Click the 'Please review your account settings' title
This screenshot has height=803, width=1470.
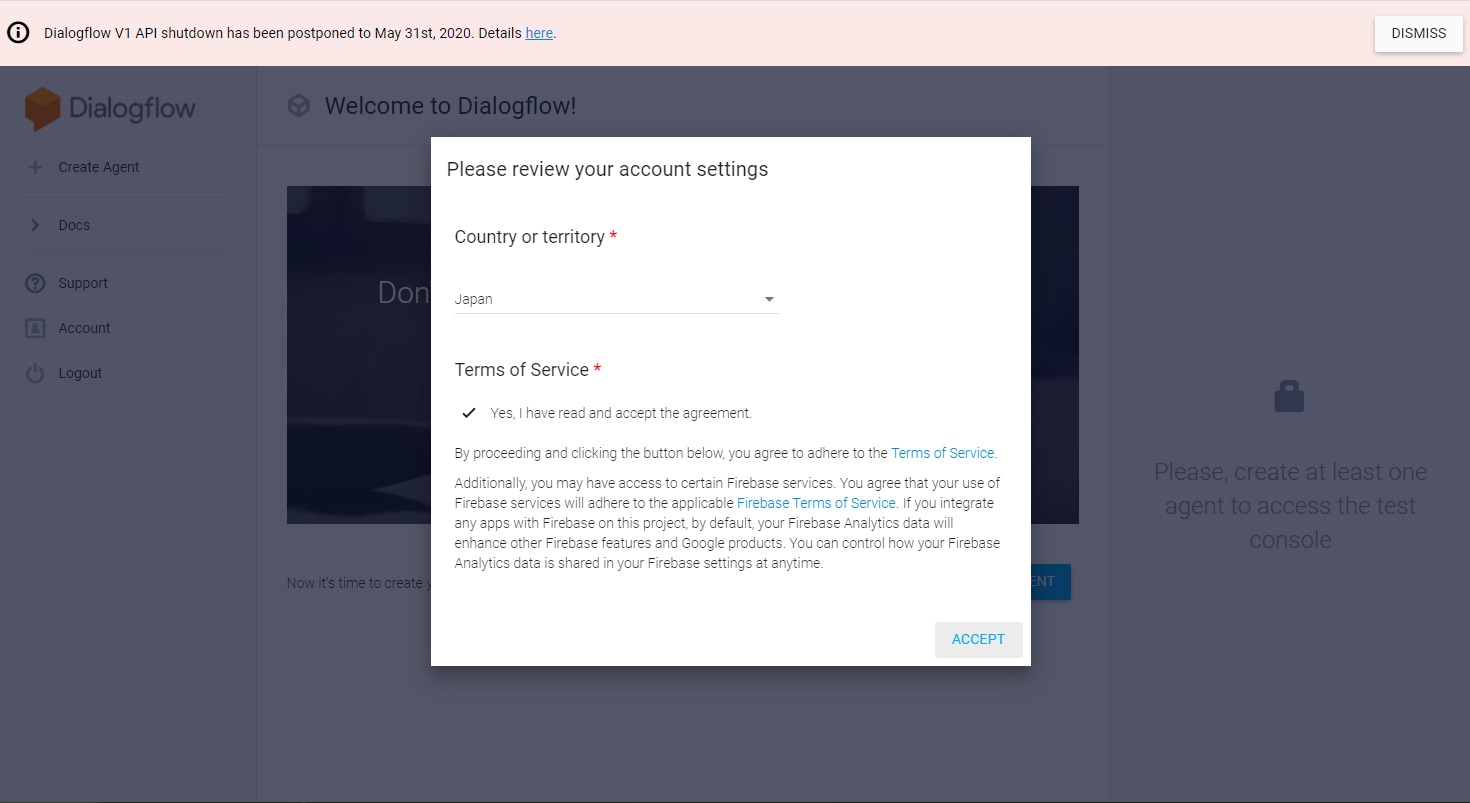pos(607,169)
